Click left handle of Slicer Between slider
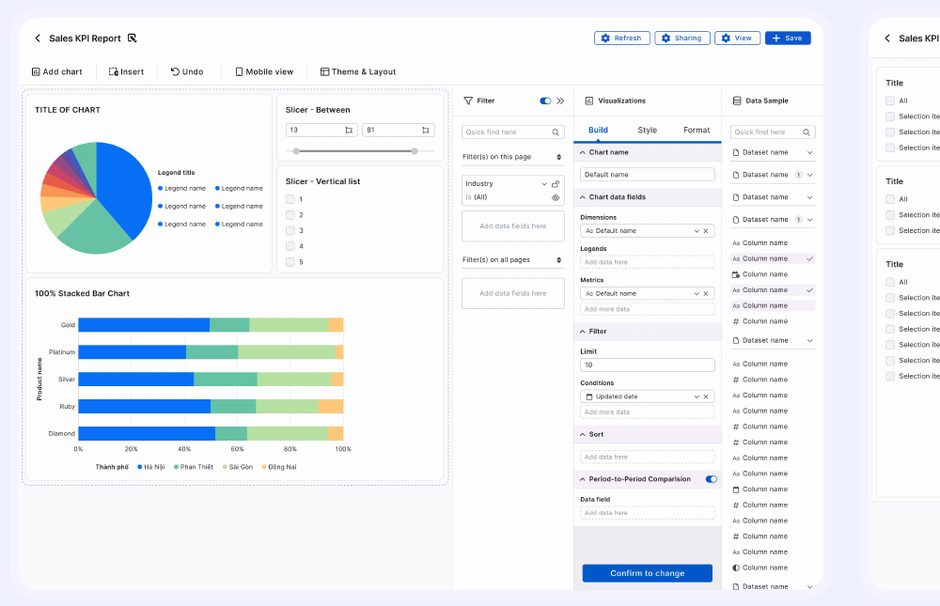The height and width of the screenshot is (606, 940). (x=296, y=151)
